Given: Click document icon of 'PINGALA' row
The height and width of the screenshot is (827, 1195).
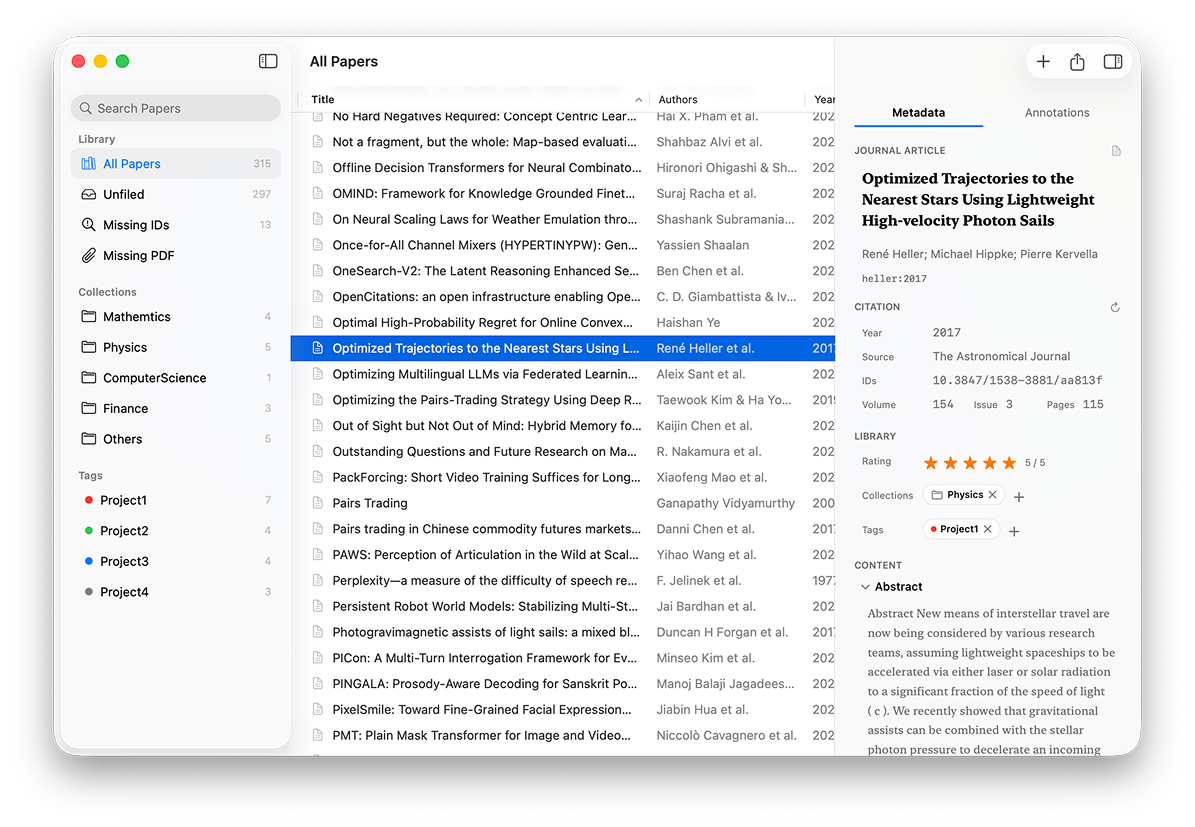Looking at the screenshot, I should point(318,684).
